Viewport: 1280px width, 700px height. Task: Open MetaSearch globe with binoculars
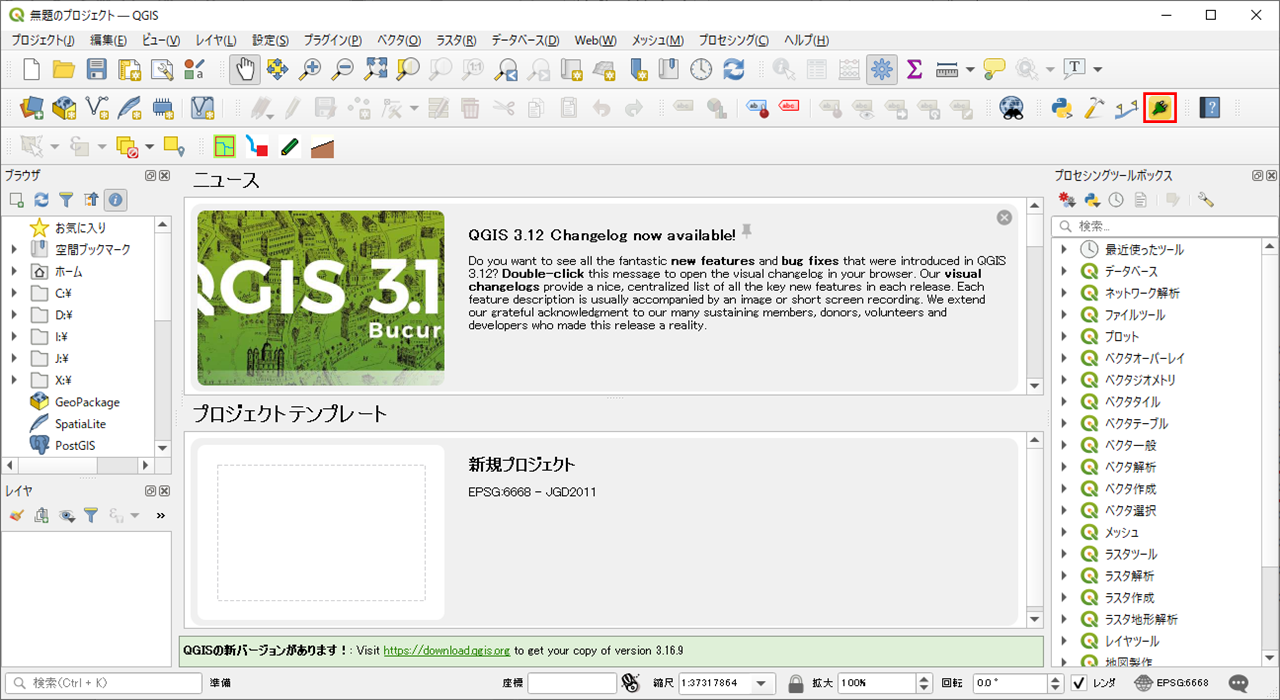(1012, 107)
